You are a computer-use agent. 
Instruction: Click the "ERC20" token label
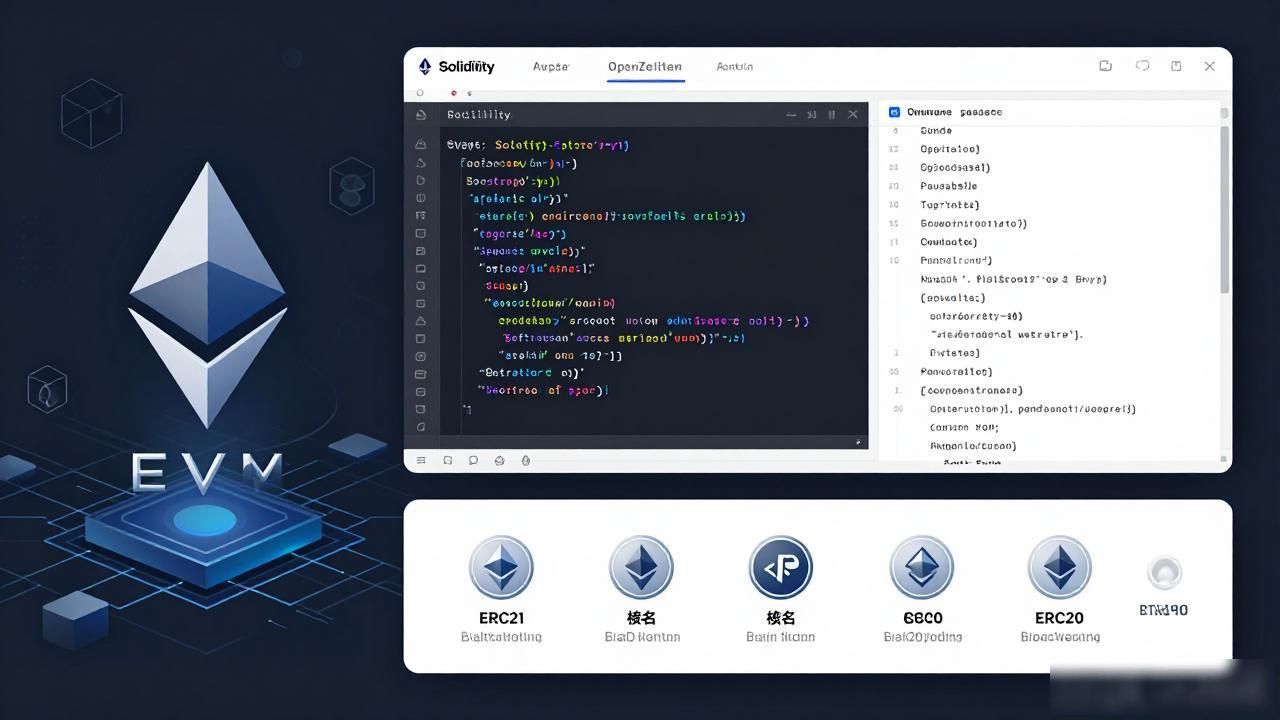click(1060, 618)
